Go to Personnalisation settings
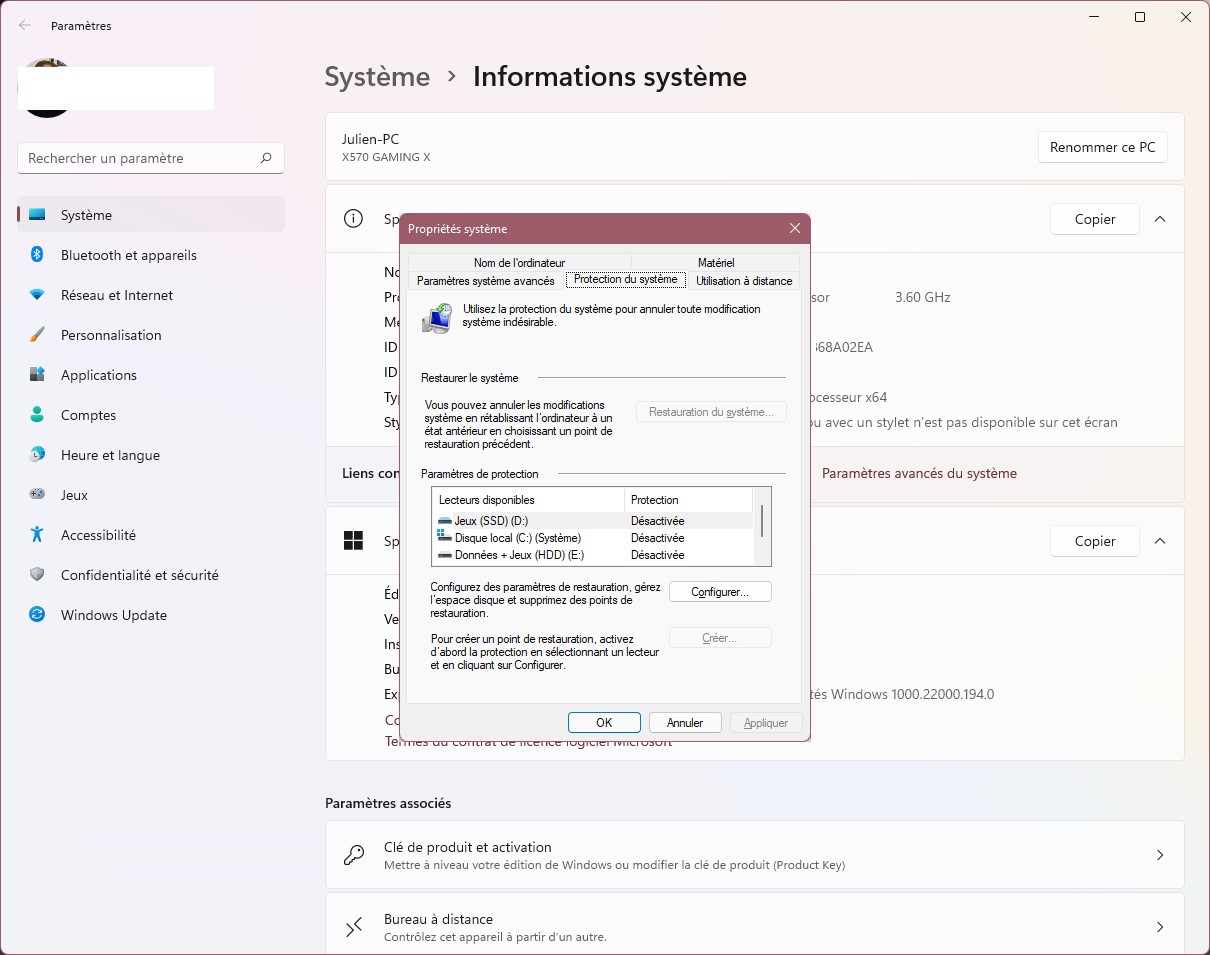This screenshot has height=955, width=1210. tap(151, 335)
